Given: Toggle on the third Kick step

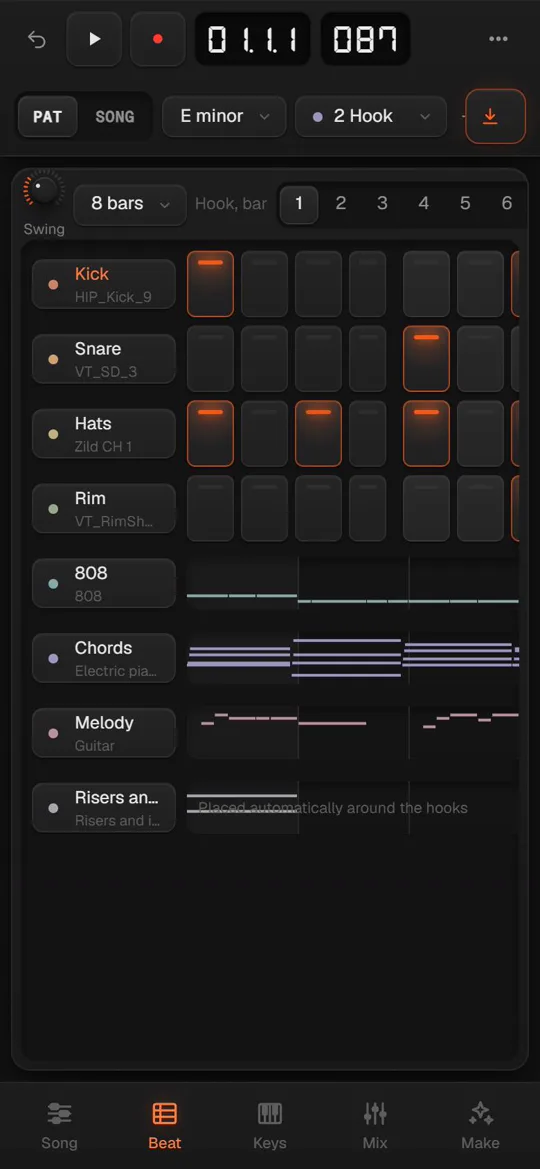Looking at the screenshot, I should 318,284.
